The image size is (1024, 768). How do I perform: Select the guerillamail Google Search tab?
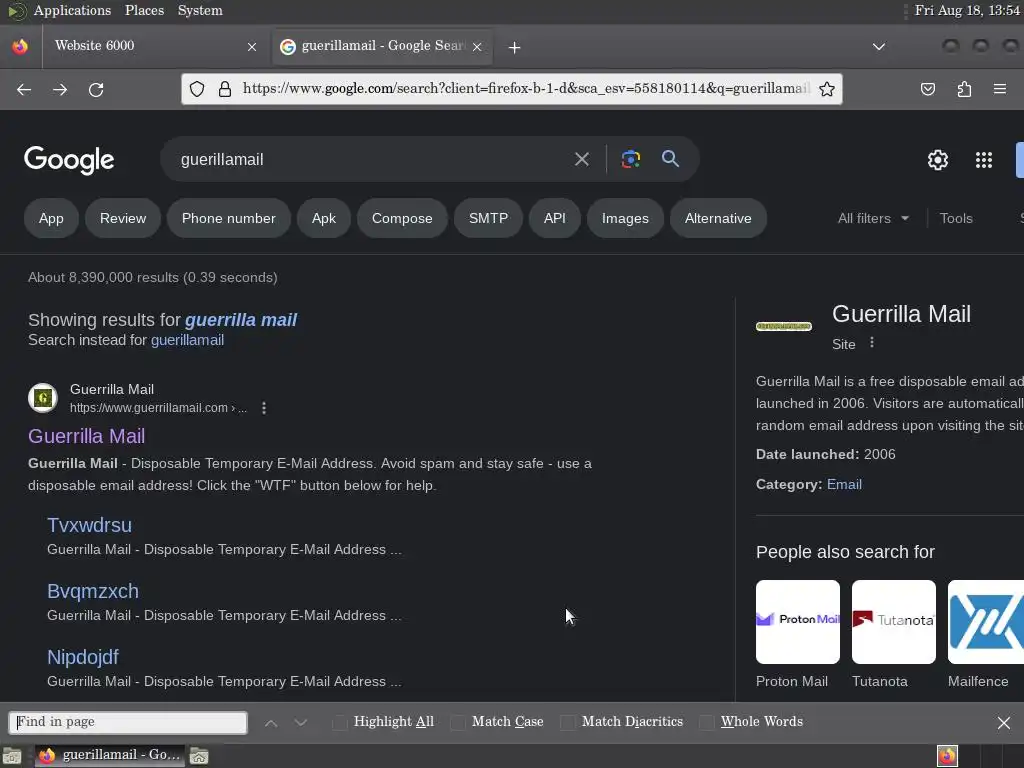pyautogui.click(x=382, y=46)
